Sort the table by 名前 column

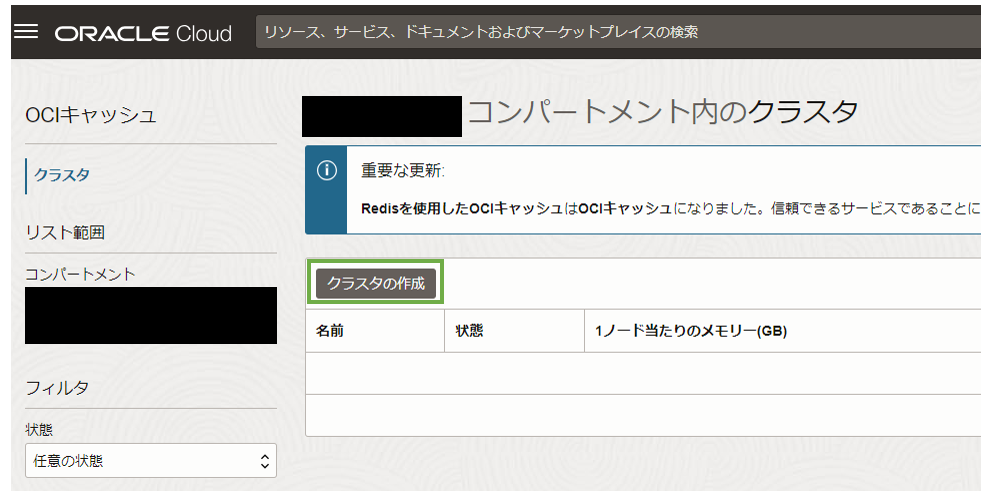click(x=330, y=331)
